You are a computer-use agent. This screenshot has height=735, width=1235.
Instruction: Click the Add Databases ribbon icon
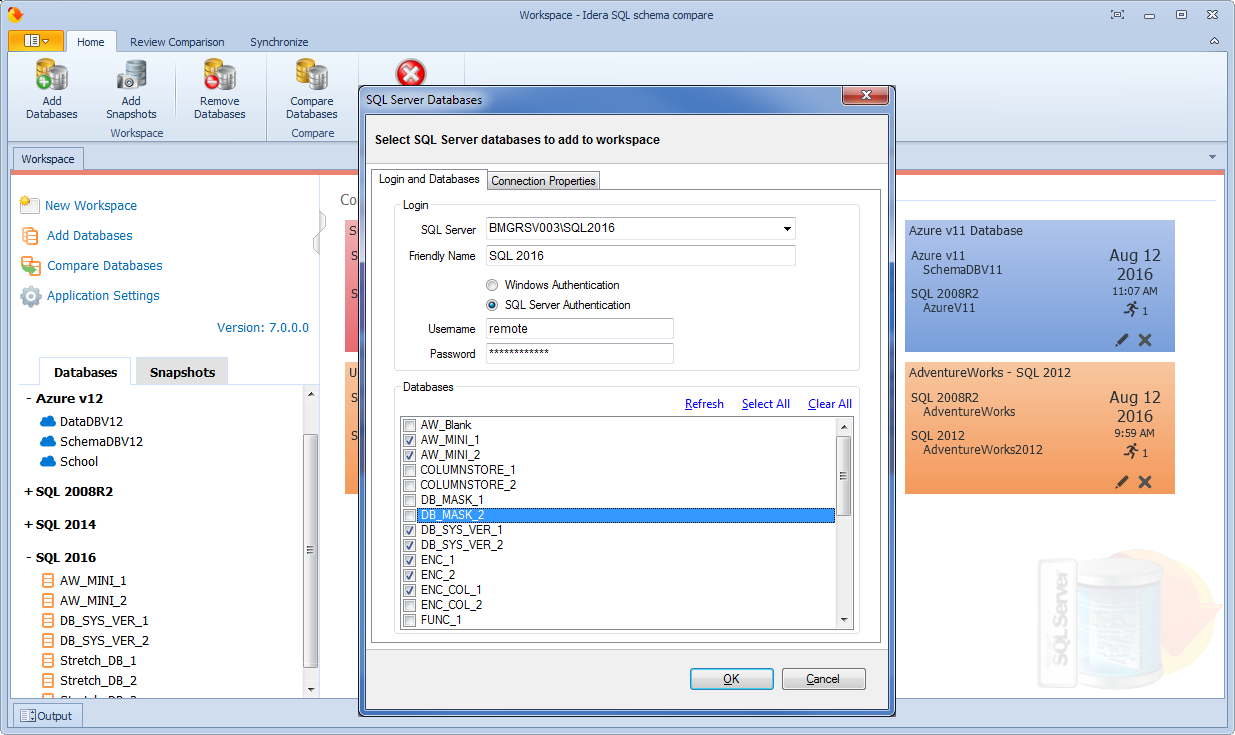(51, 76)
